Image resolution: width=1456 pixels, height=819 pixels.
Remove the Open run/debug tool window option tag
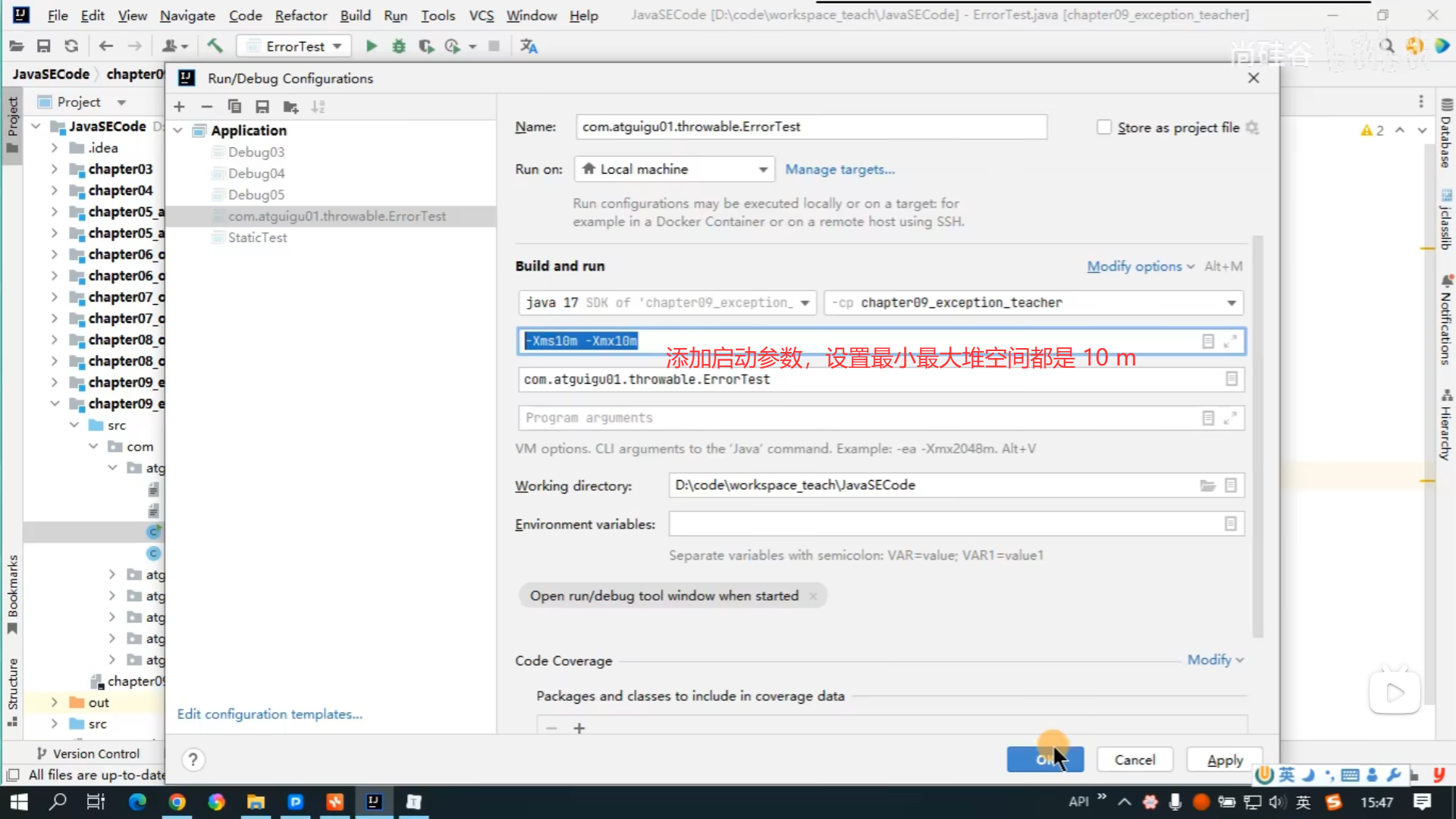tap(813, 596)
